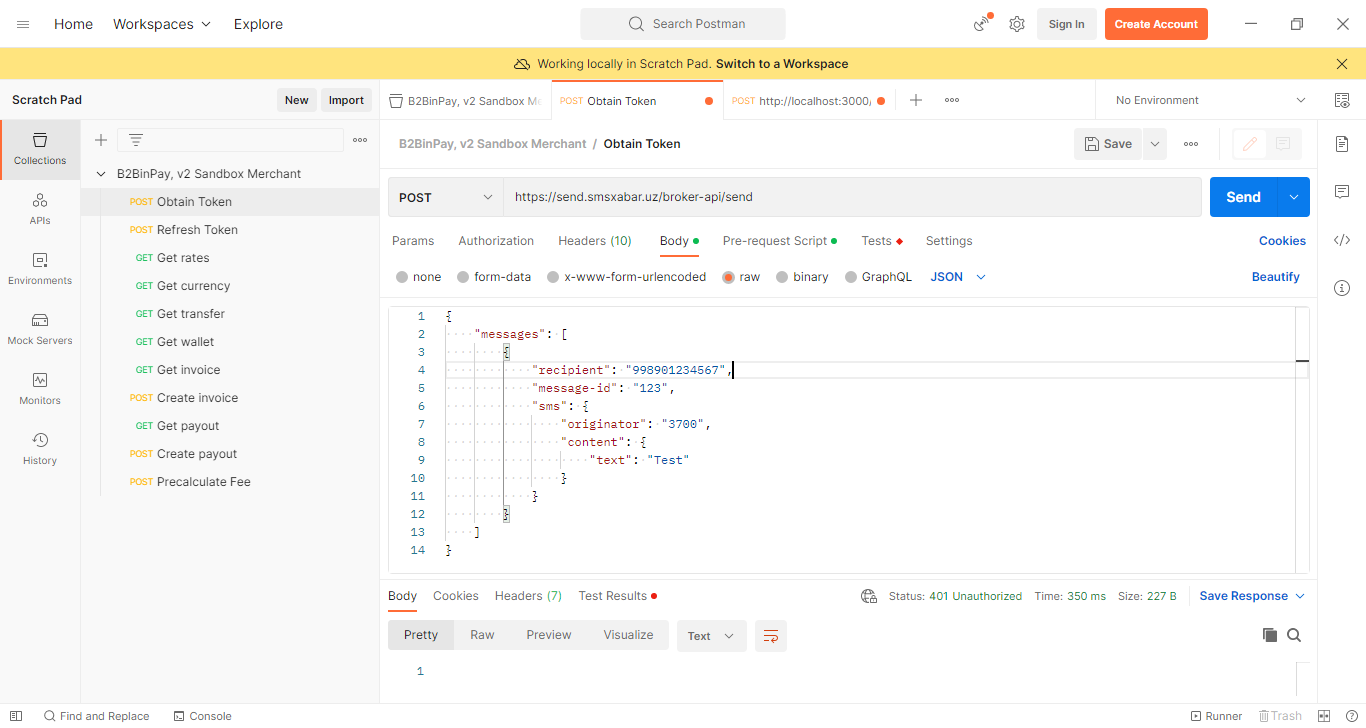Create a new collection with plus icon
The height and width of the screenshot is (728, 1366).
[100, 140]
